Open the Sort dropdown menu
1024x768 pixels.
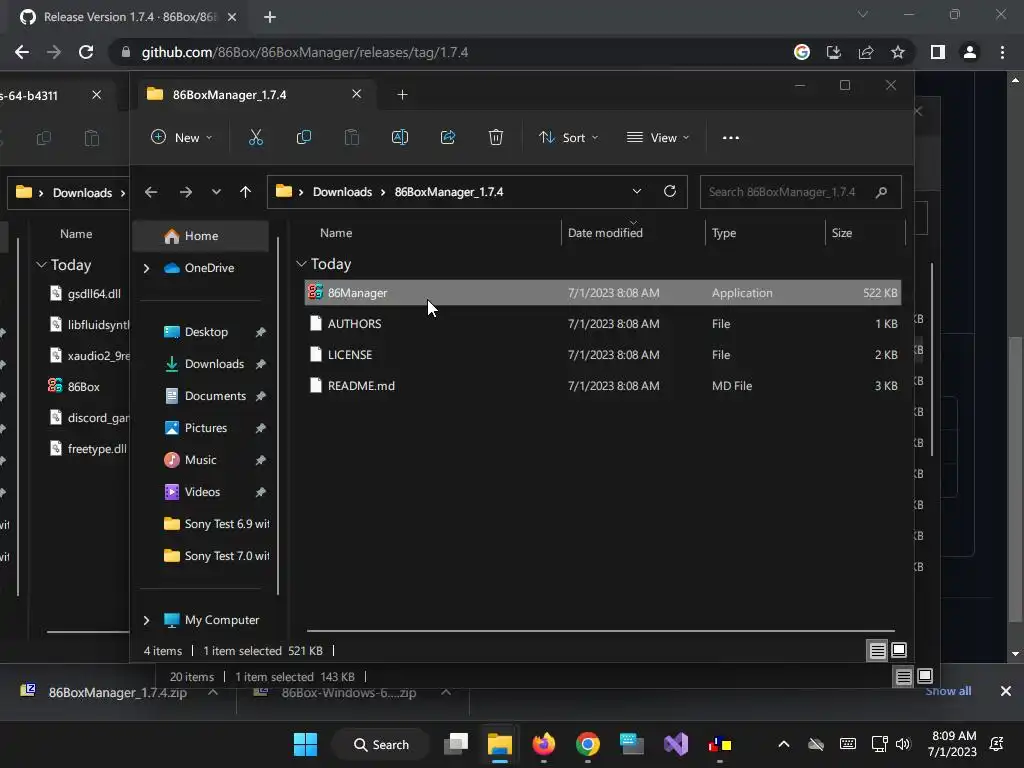(x=568, y=137)
